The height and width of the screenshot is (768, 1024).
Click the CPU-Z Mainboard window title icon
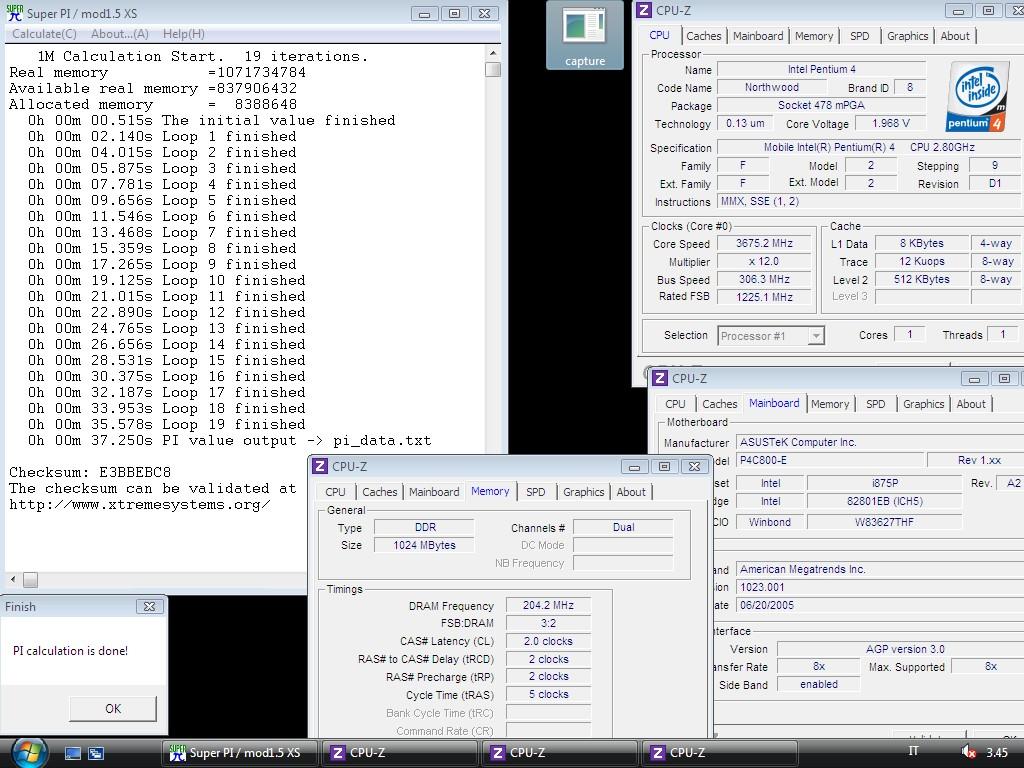(660, 378)
